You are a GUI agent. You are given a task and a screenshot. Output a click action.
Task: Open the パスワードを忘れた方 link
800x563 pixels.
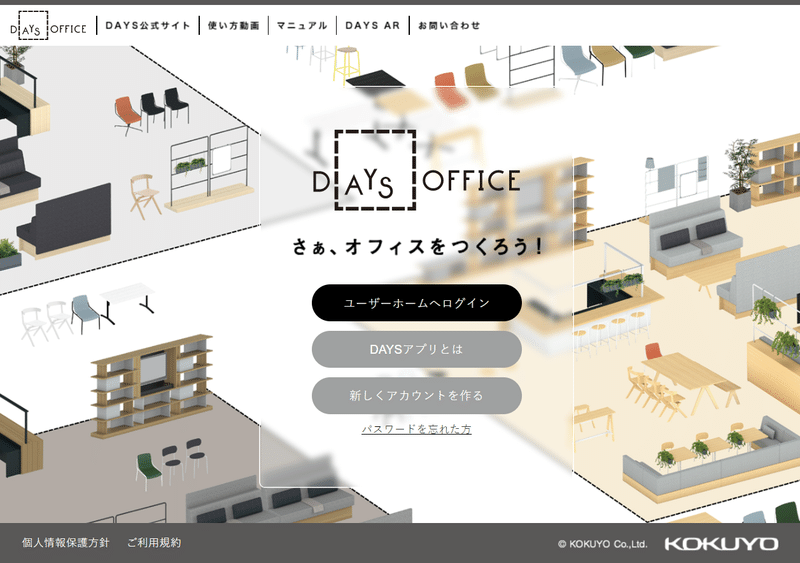click(416, 429)
